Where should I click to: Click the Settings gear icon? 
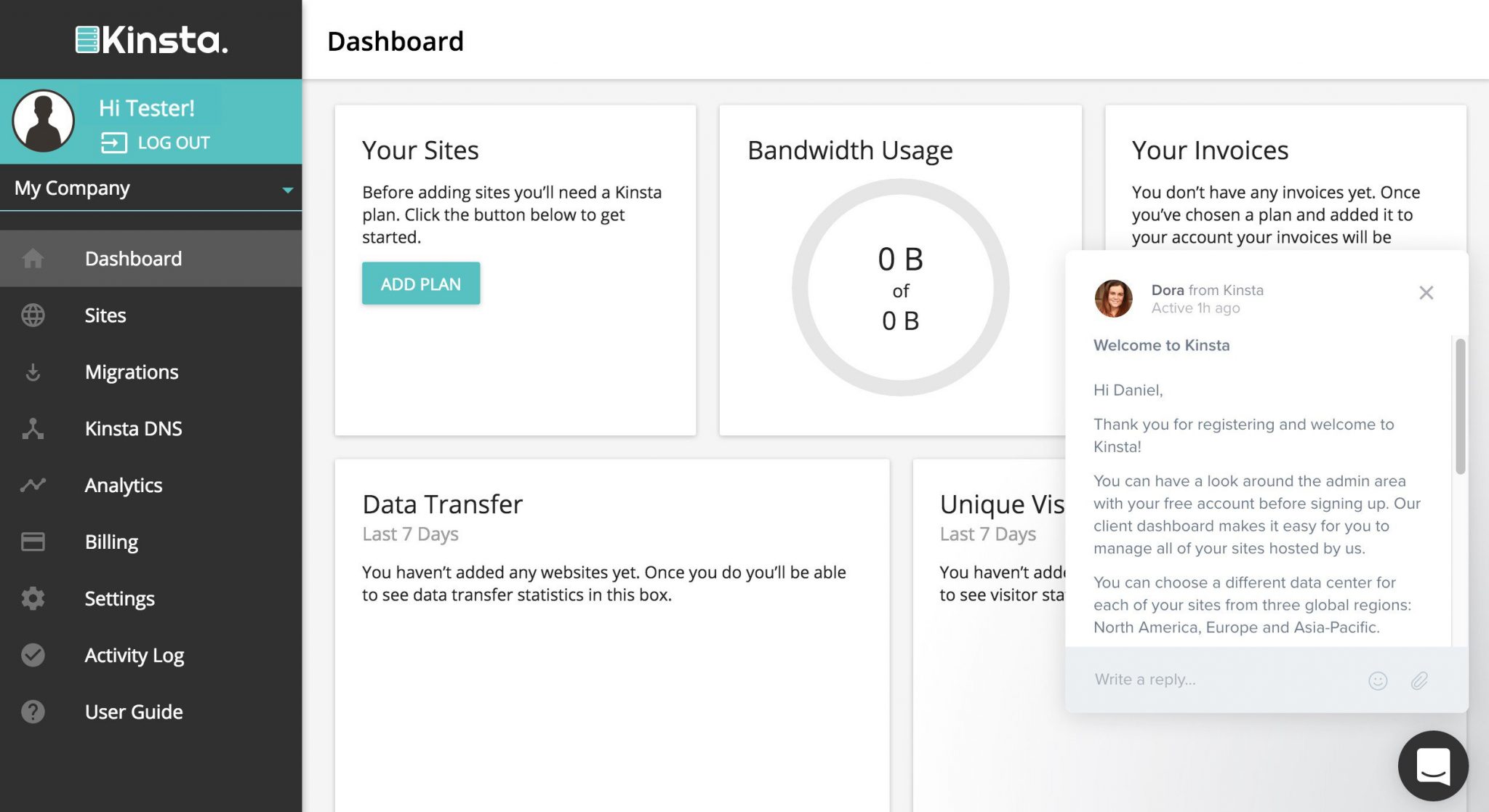(32, 598)
